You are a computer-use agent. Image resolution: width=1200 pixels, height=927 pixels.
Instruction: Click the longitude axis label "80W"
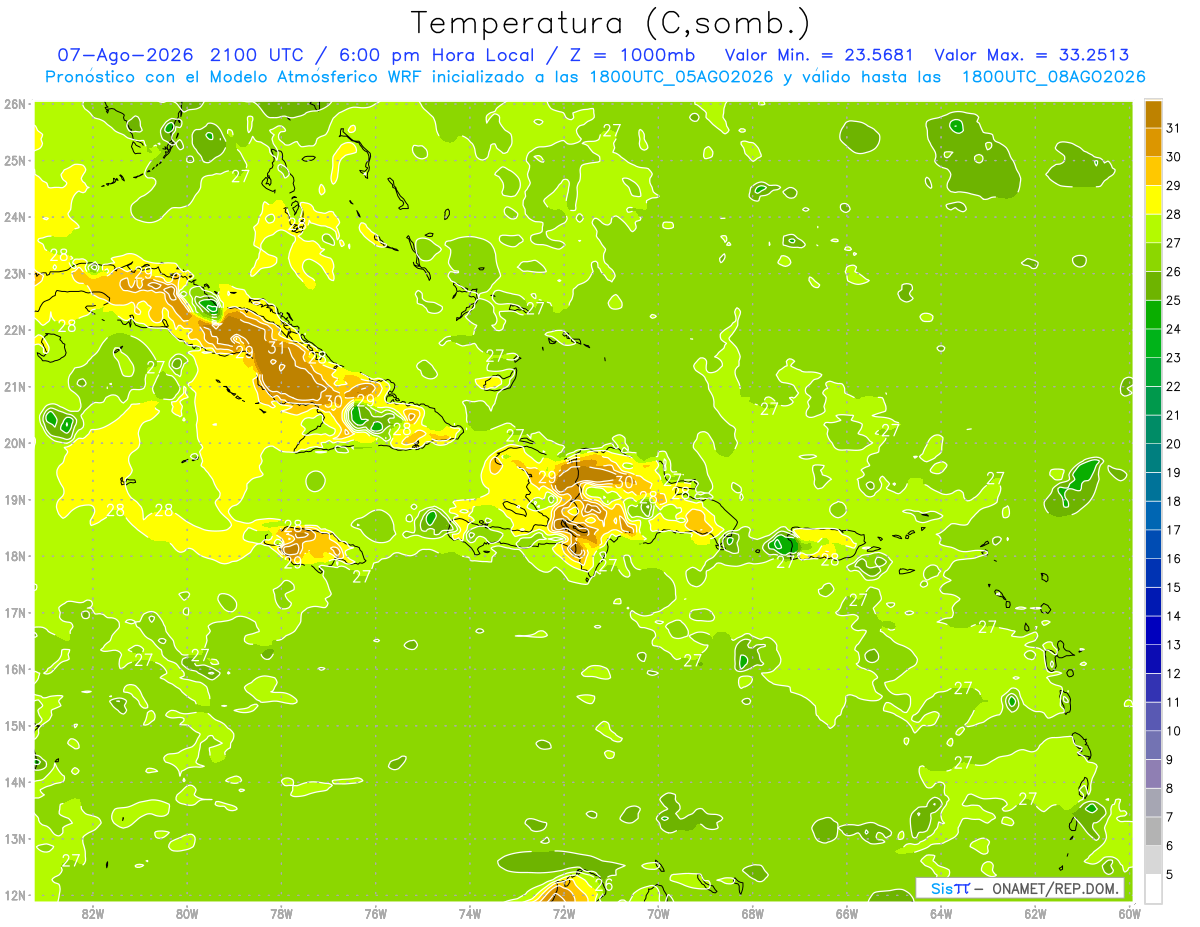[x=186, y=913]
